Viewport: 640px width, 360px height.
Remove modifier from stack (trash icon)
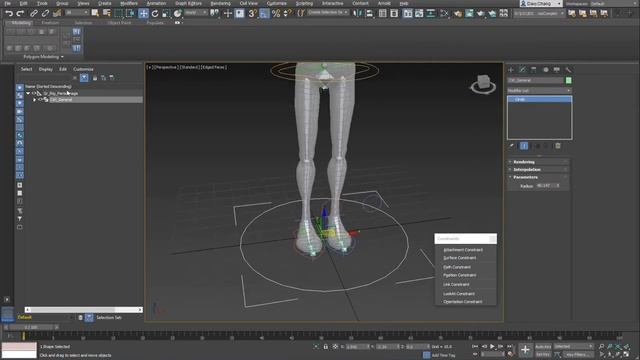click(558, 146)
